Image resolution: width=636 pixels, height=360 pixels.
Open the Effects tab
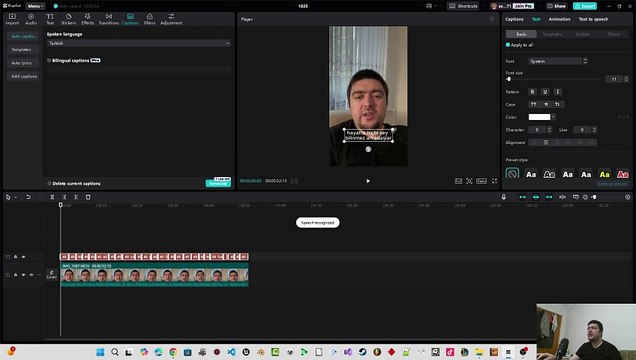pos(88,19)
